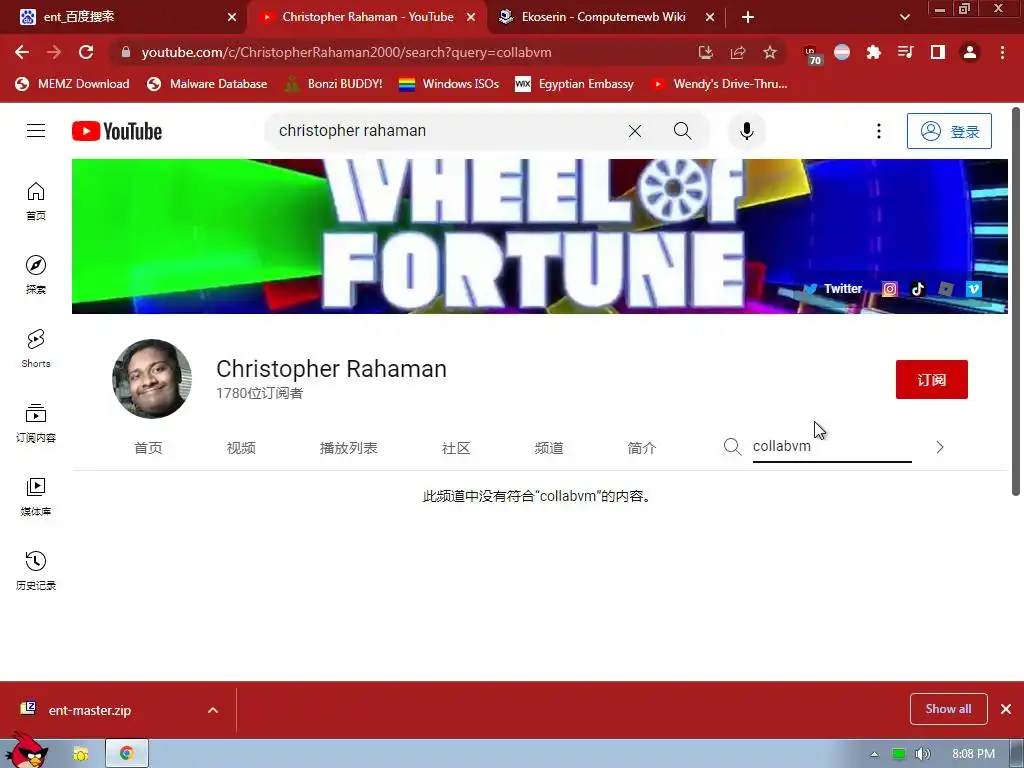1024x768 pixels.
Task: Start voice search with the microphone
Action: (x=746, y=131)
